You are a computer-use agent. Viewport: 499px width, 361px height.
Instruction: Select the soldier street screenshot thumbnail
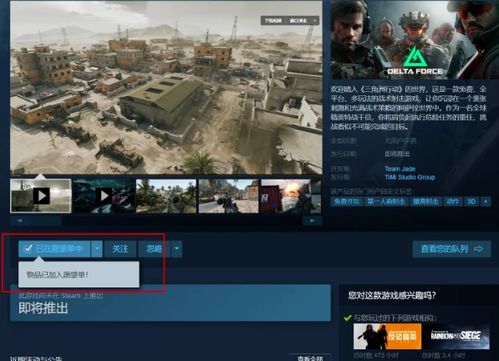[228, 196]
